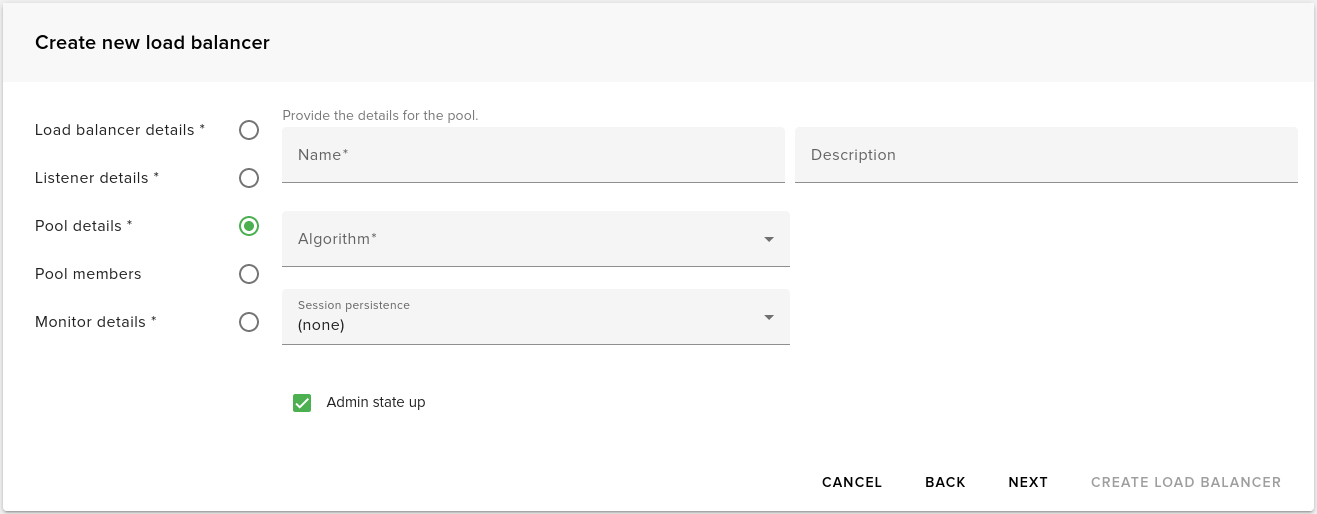The width and height of the screenshot is (1317, 514).
Task: Focus the pool Name input field
Action: click(x=533, y=155)
